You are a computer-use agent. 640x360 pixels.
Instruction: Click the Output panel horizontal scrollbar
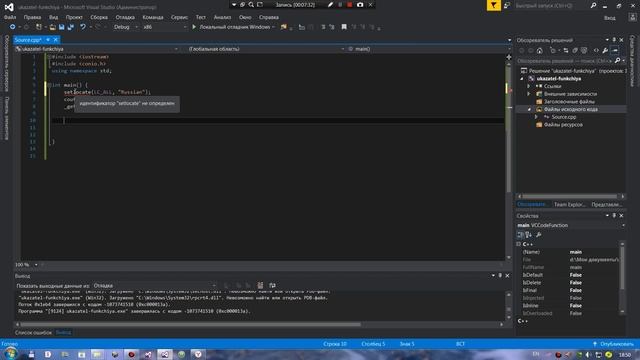191,324
